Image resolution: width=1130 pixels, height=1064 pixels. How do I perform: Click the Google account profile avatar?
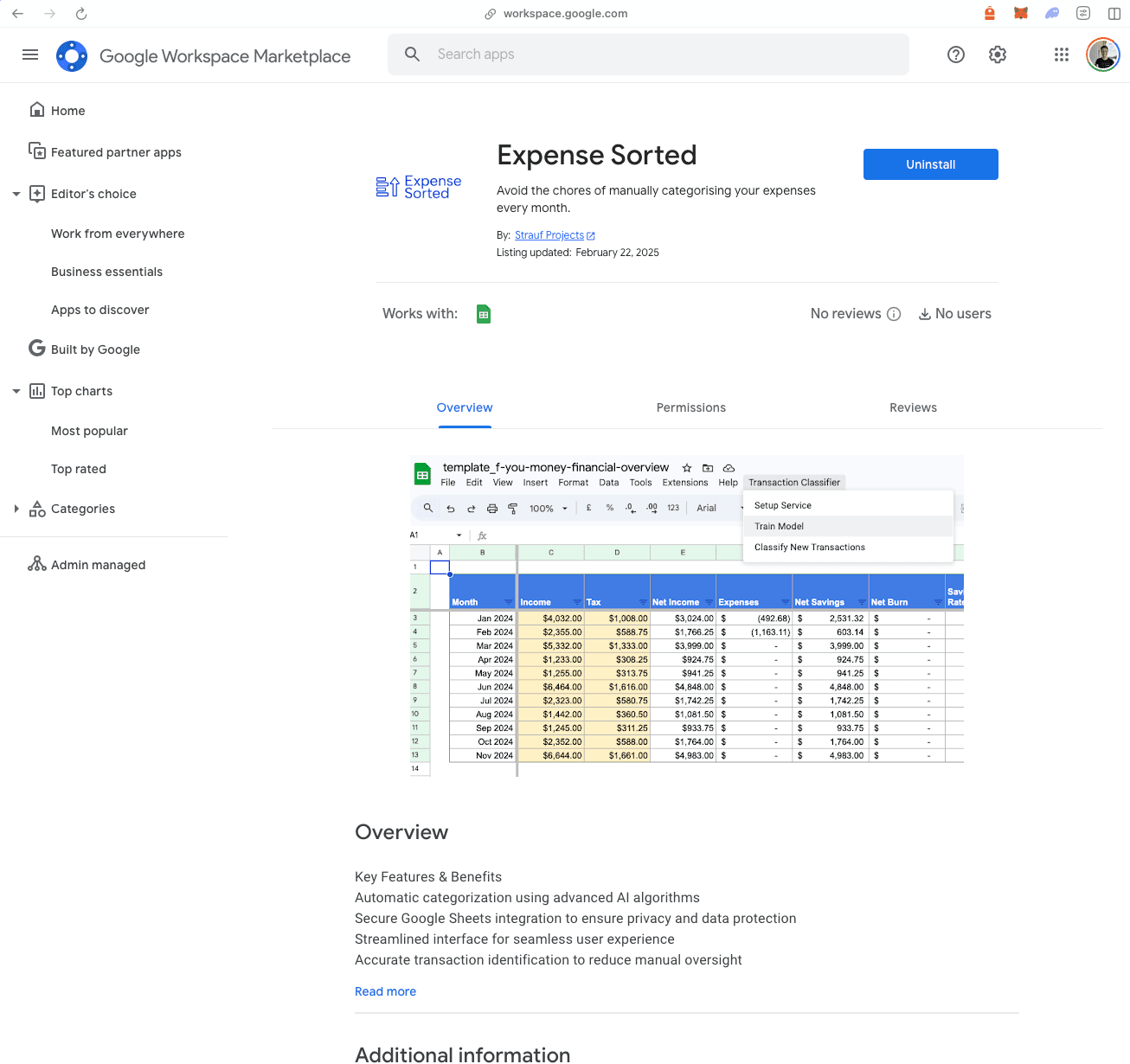coord(1103,54)
